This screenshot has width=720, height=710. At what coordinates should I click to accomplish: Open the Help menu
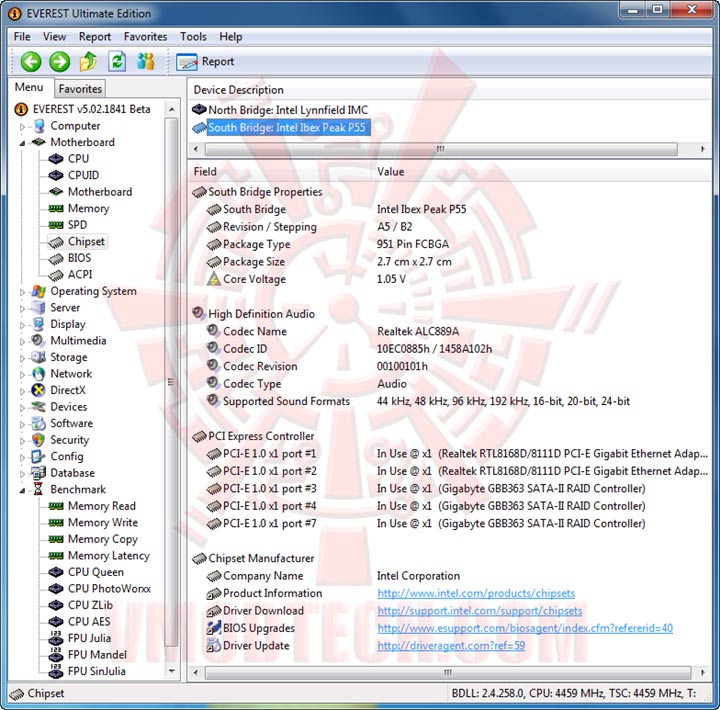[231, 37]
